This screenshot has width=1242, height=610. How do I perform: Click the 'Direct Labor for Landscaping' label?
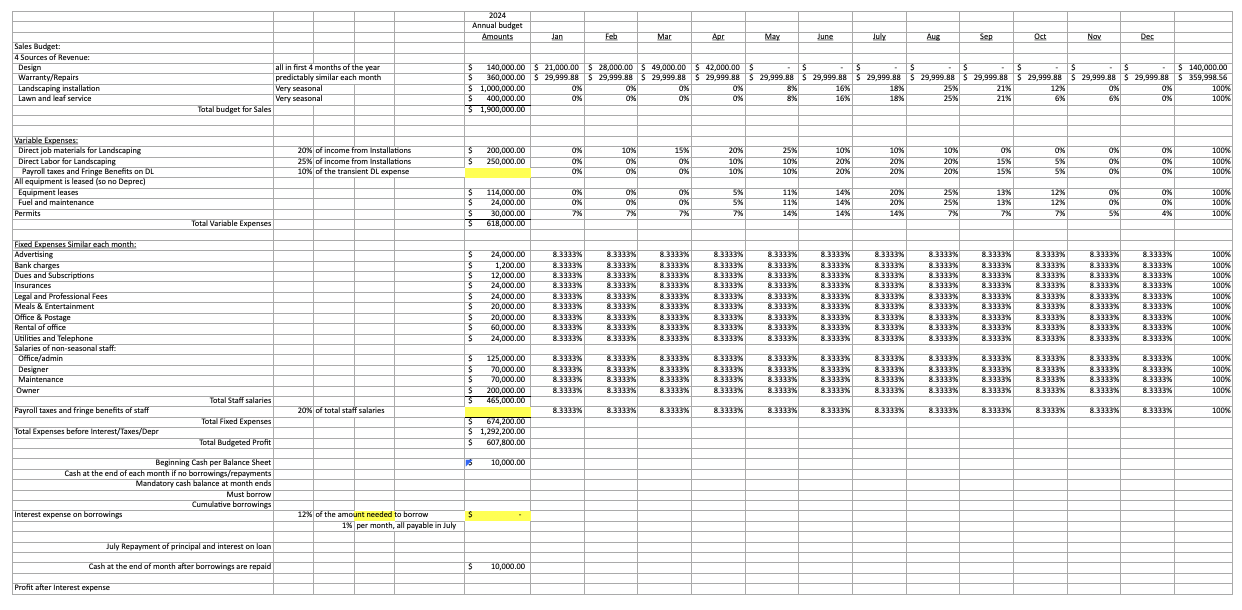pyautogui.click(x=66, y=160)
